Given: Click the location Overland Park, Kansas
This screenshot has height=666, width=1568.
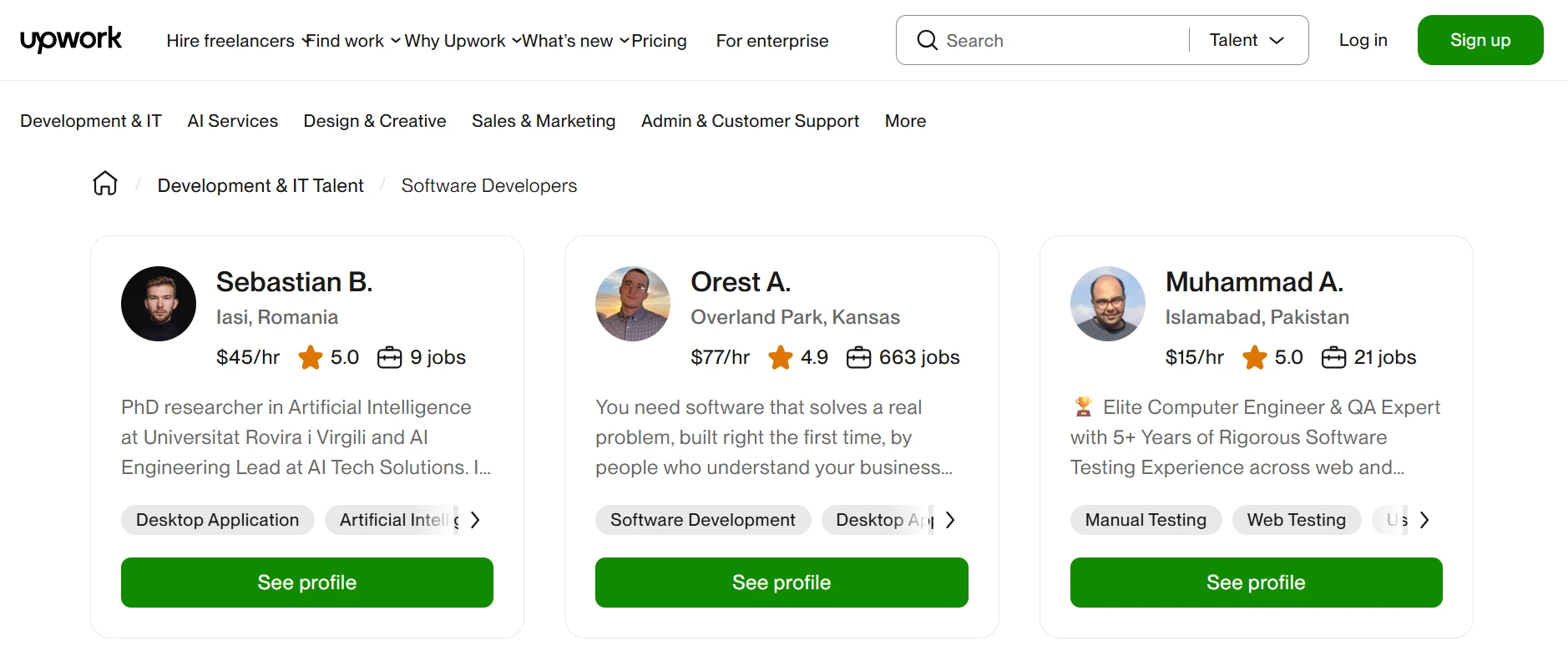Looking at the screenshot, I should [x=795, y=317].
